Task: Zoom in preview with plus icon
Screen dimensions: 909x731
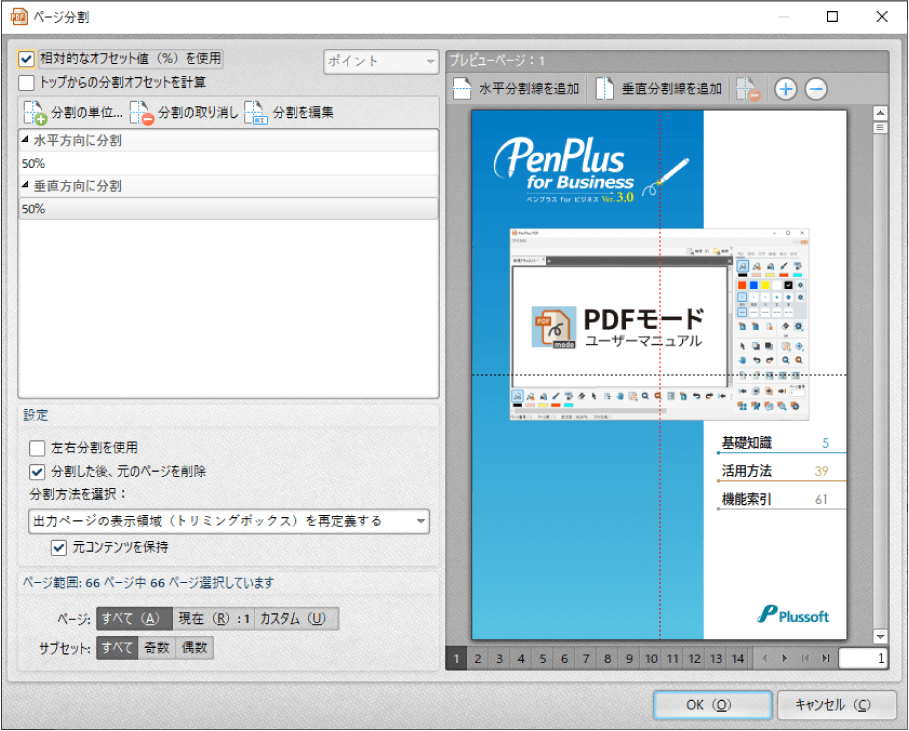Action: coord(786,89)
